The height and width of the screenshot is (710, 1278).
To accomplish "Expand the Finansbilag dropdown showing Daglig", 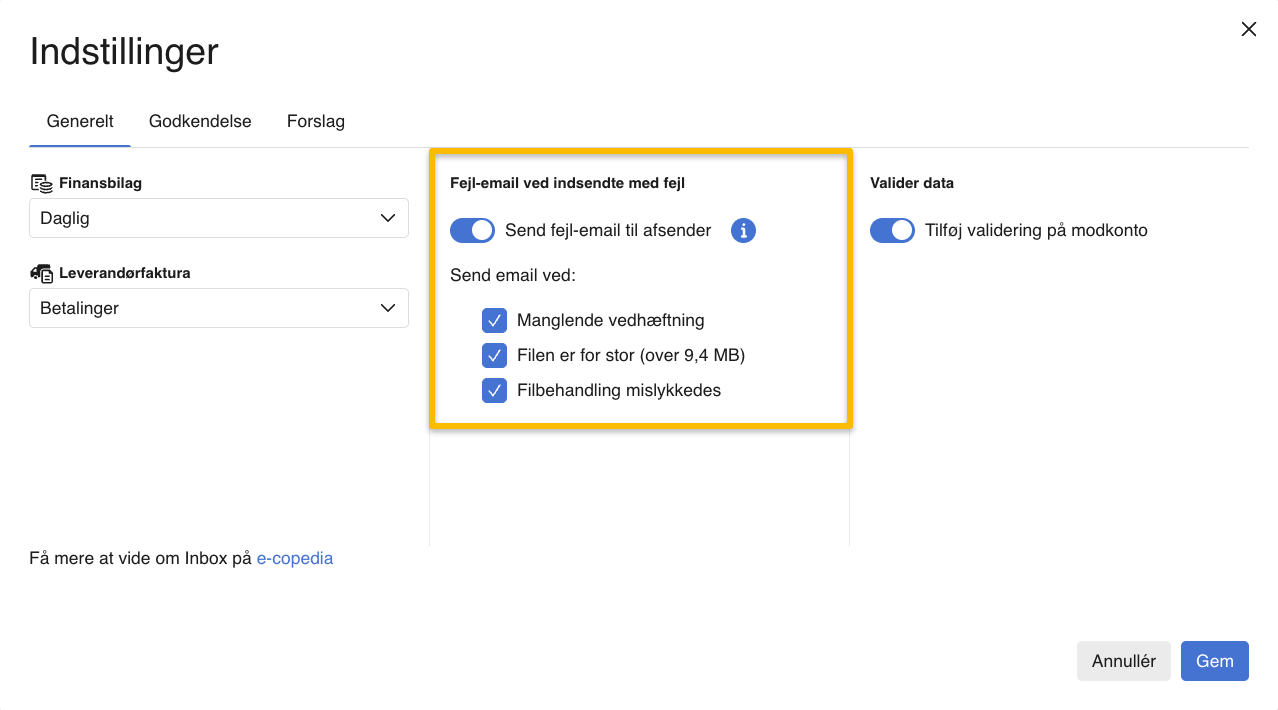I will coord(219,218).
